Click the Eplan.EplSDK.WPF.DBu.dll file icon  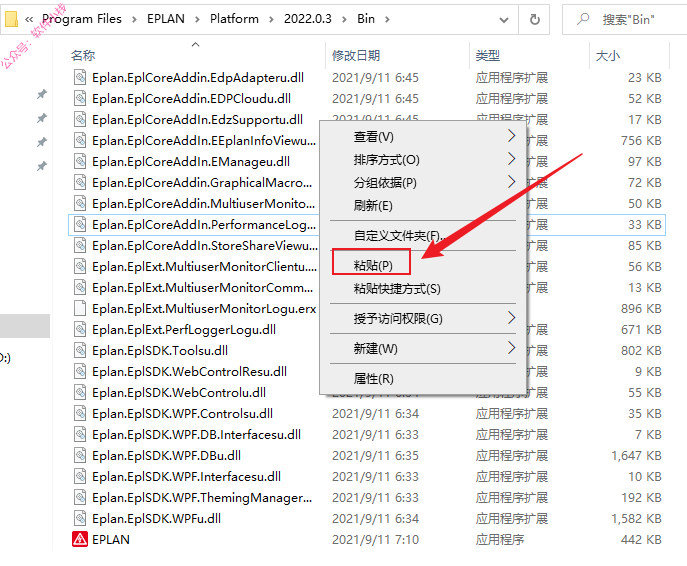[x=80, y=456]
